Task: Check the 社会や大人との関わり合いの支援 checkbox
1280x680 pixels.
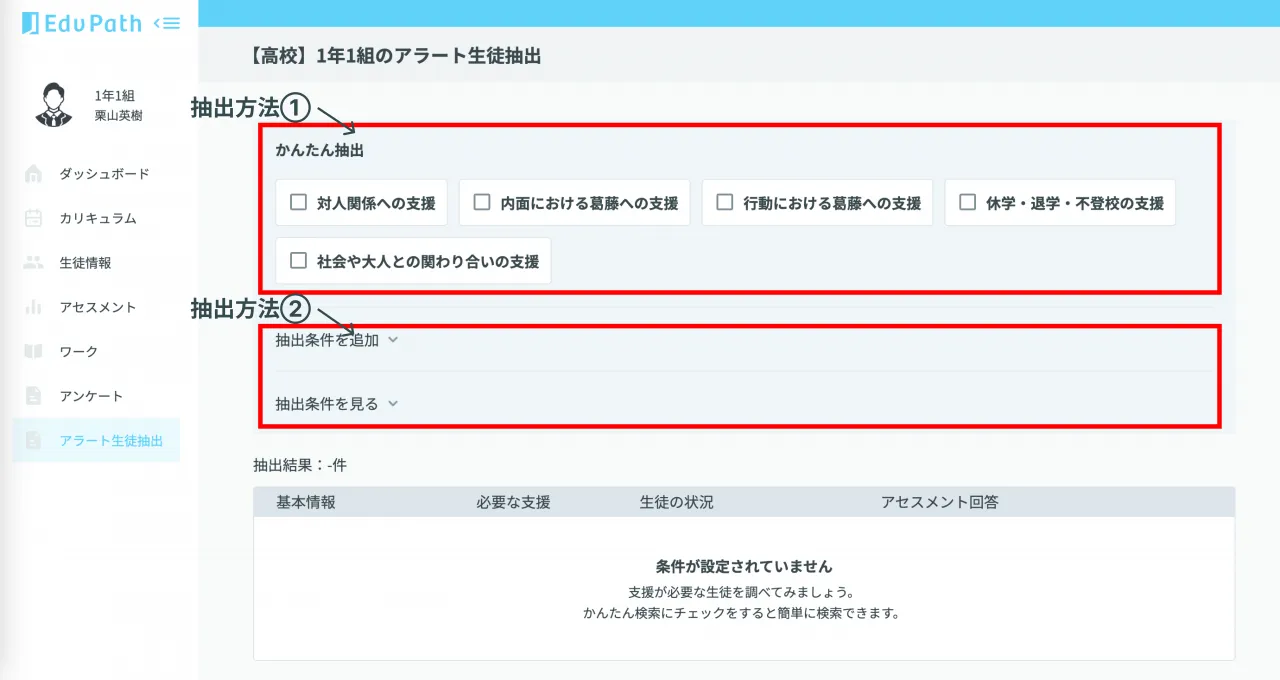Action: [x=298, y=260]
